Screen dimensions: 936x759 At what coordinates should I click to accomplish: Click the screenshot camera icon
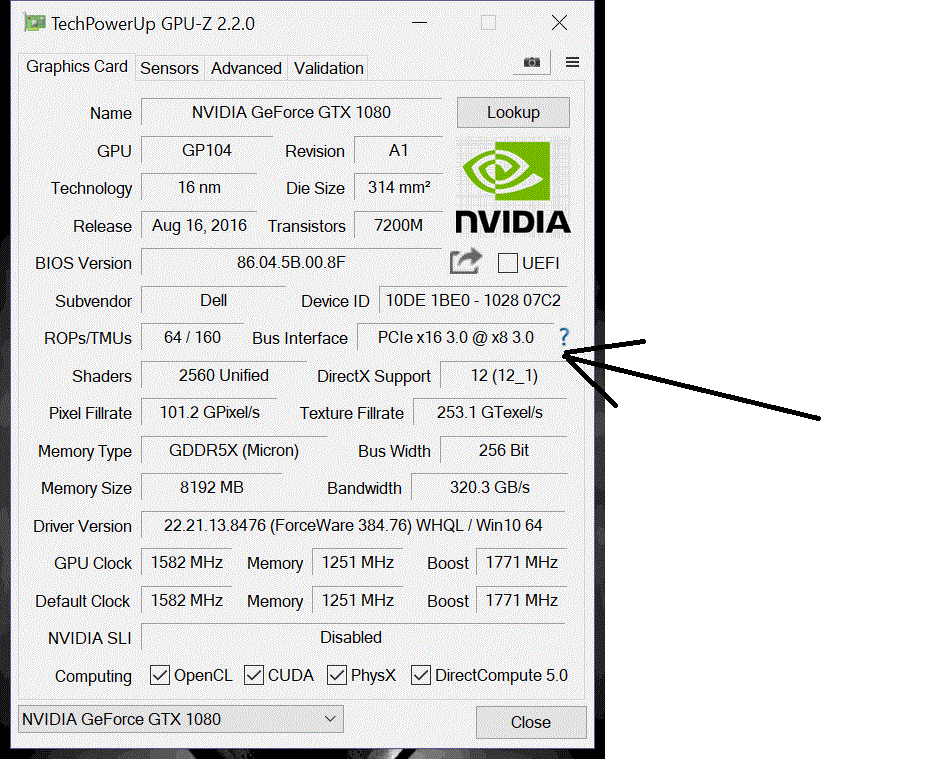click(532, 62)
